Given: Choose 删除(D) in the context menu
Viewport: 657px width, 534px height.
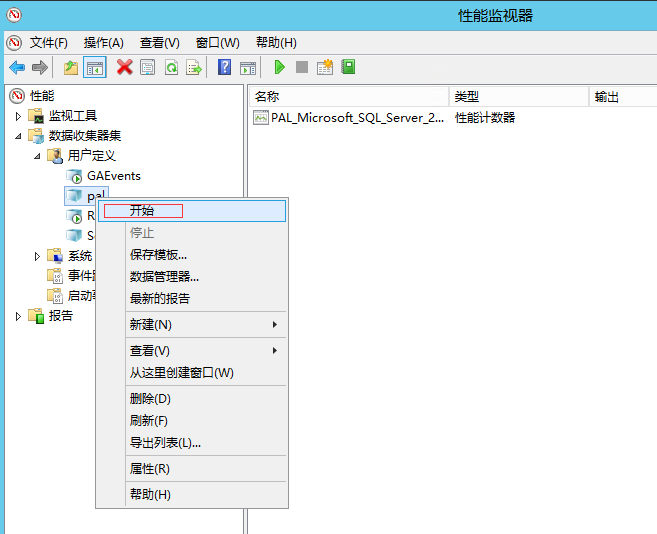Looking at the screenshot, I should point(192,399).
